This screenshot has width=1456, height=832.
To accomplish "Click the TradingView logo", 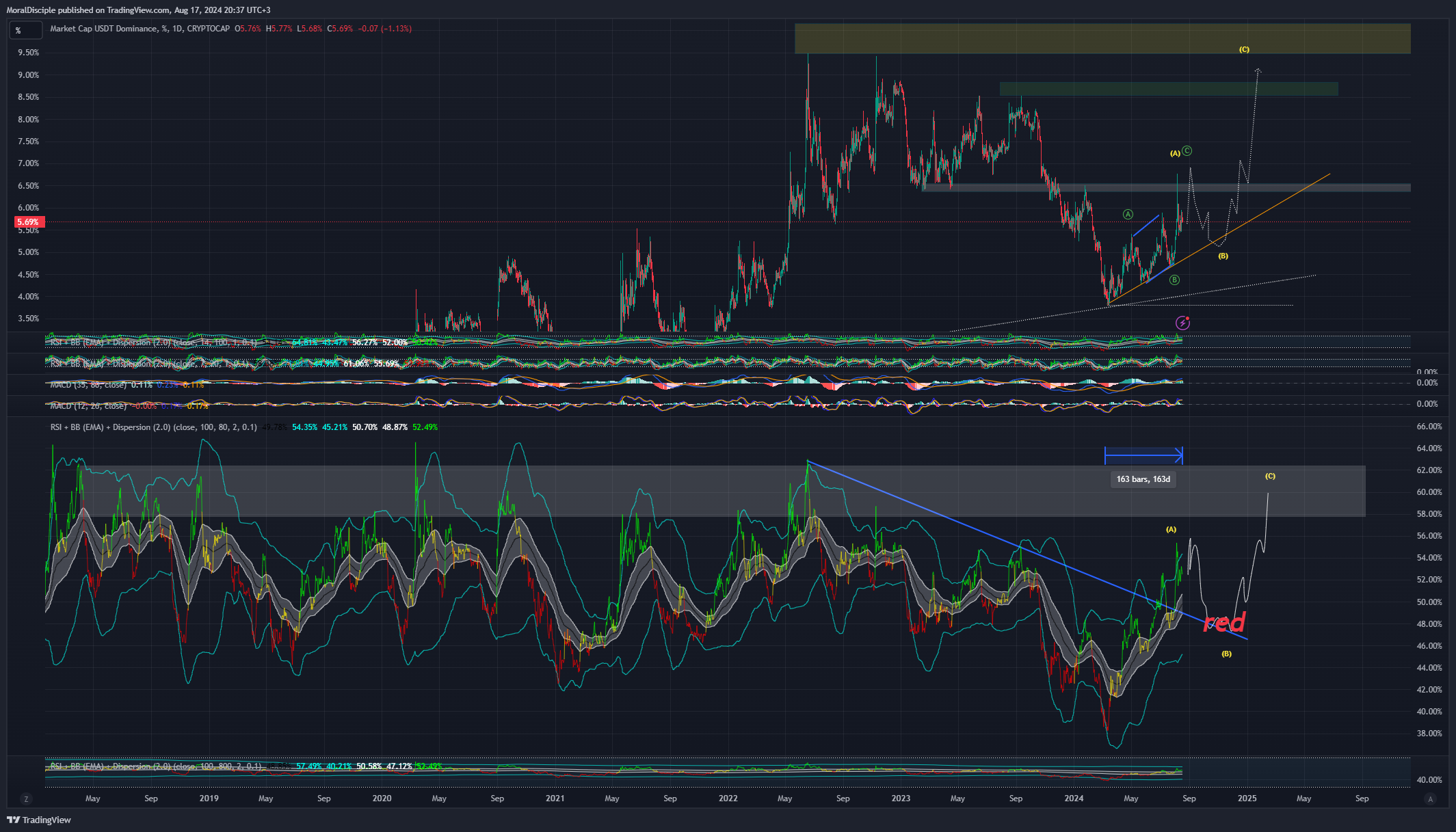I will coord(39,820).
